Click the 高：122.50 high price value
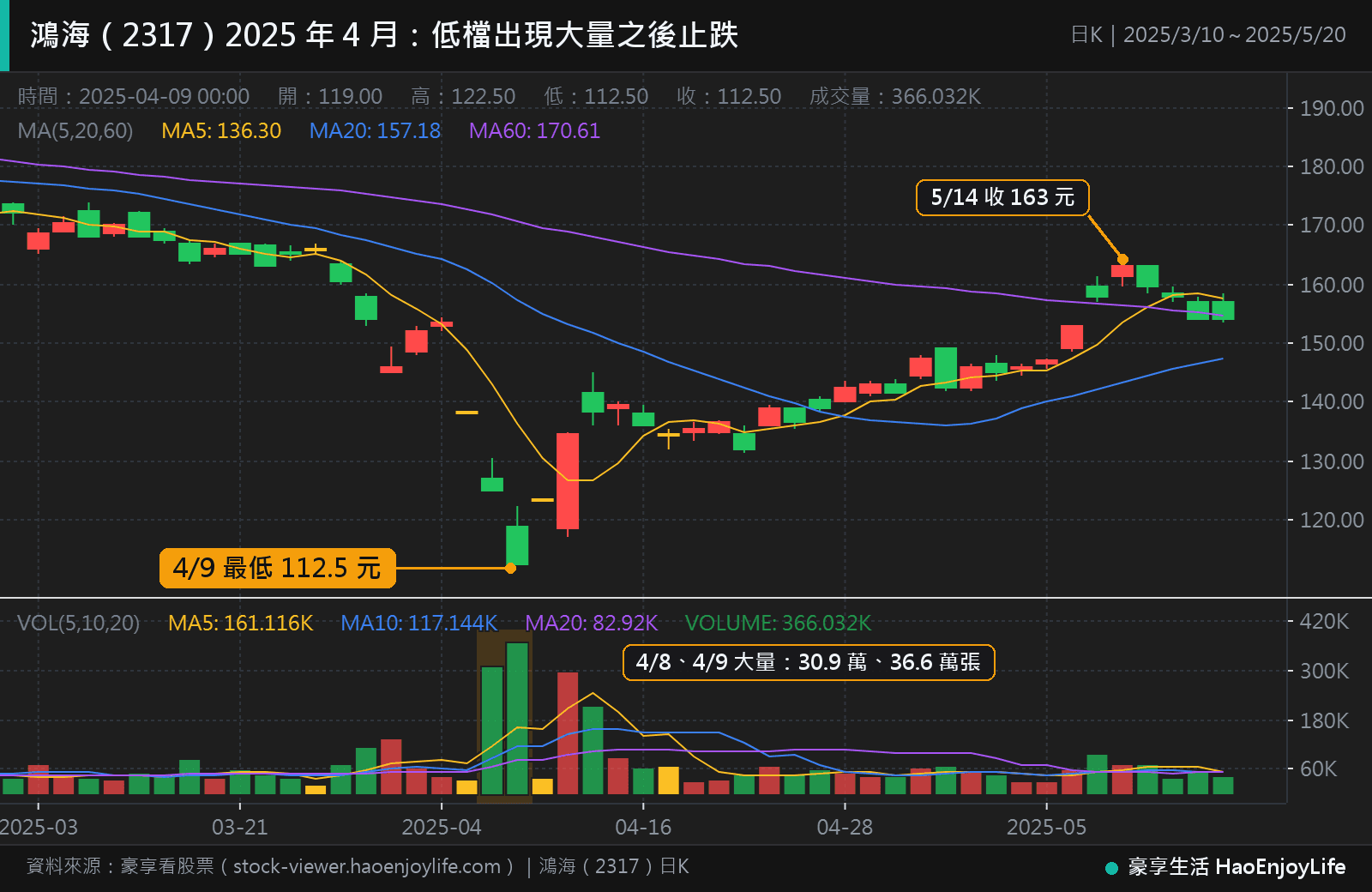The image size is (1372, 892). pos(463,96)
